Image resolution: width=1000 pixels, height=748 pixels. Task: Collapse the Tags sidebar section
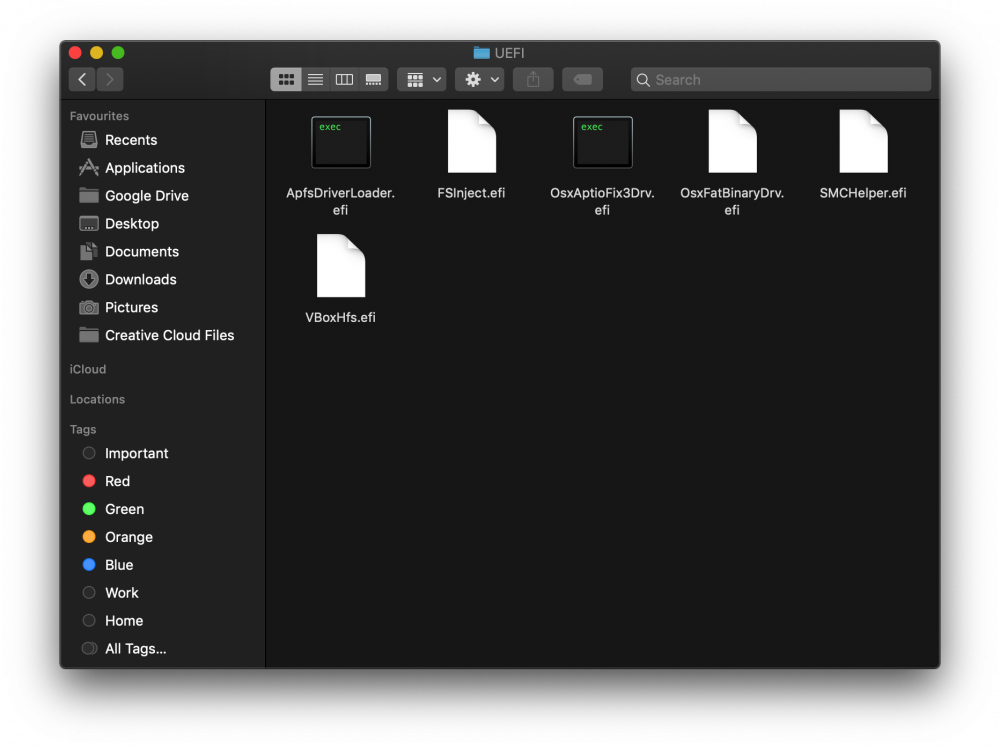click(x=83, y=429)
